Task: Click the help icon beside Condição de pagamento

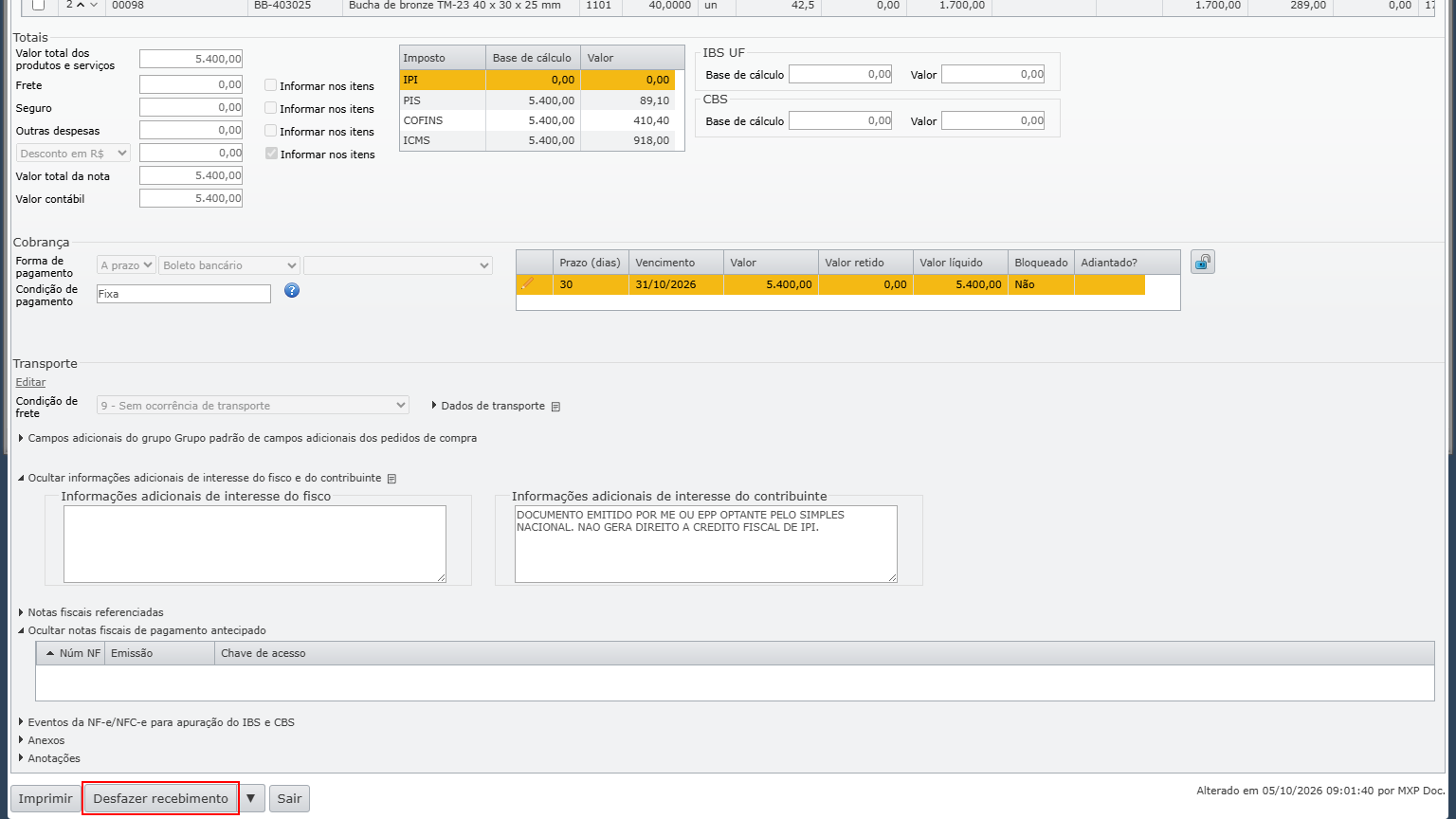Action: tap(292, 290)
